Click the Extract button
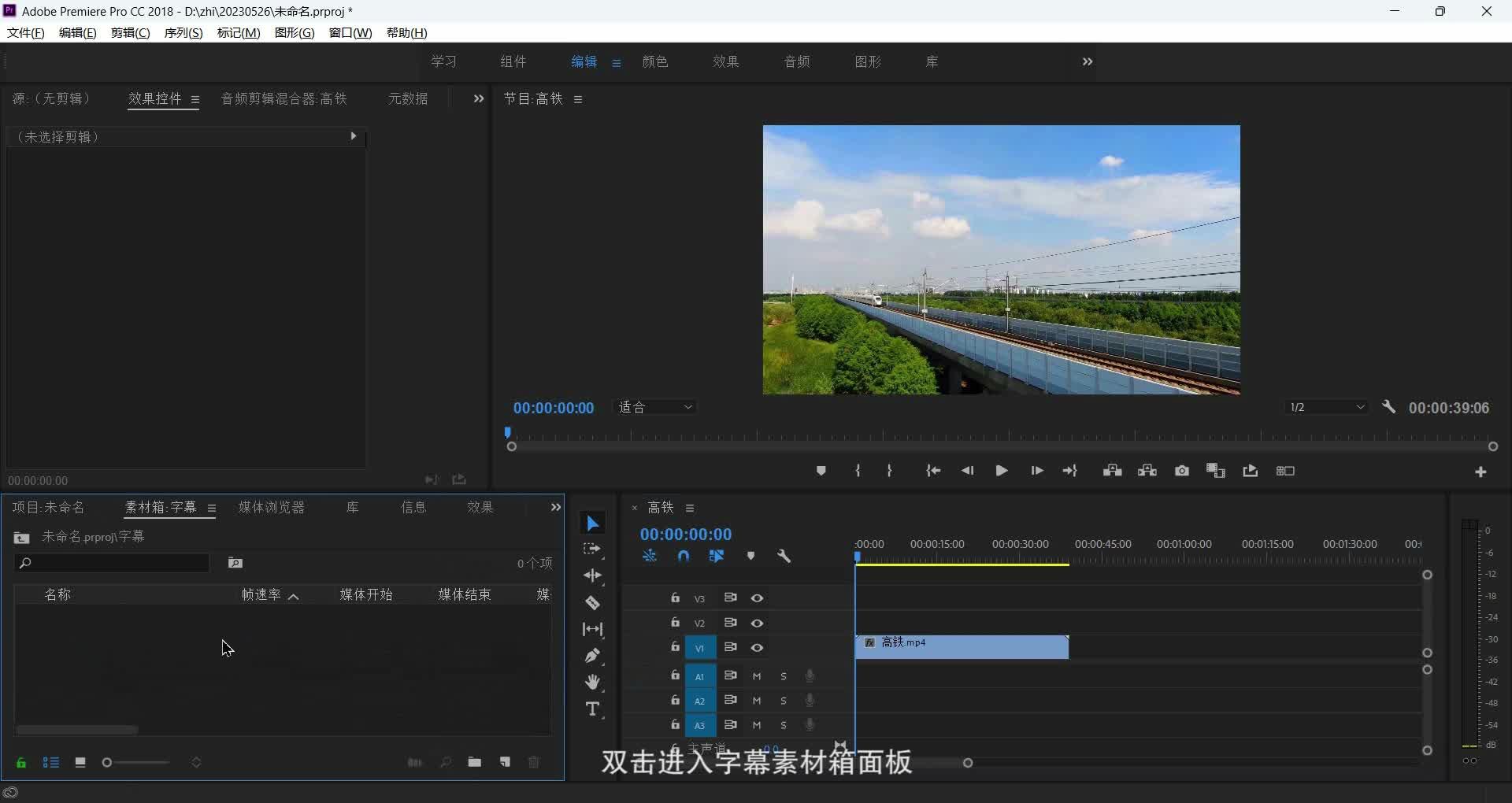The width and height of the screenshot is (1512, 803). (x=1147, y=471)
